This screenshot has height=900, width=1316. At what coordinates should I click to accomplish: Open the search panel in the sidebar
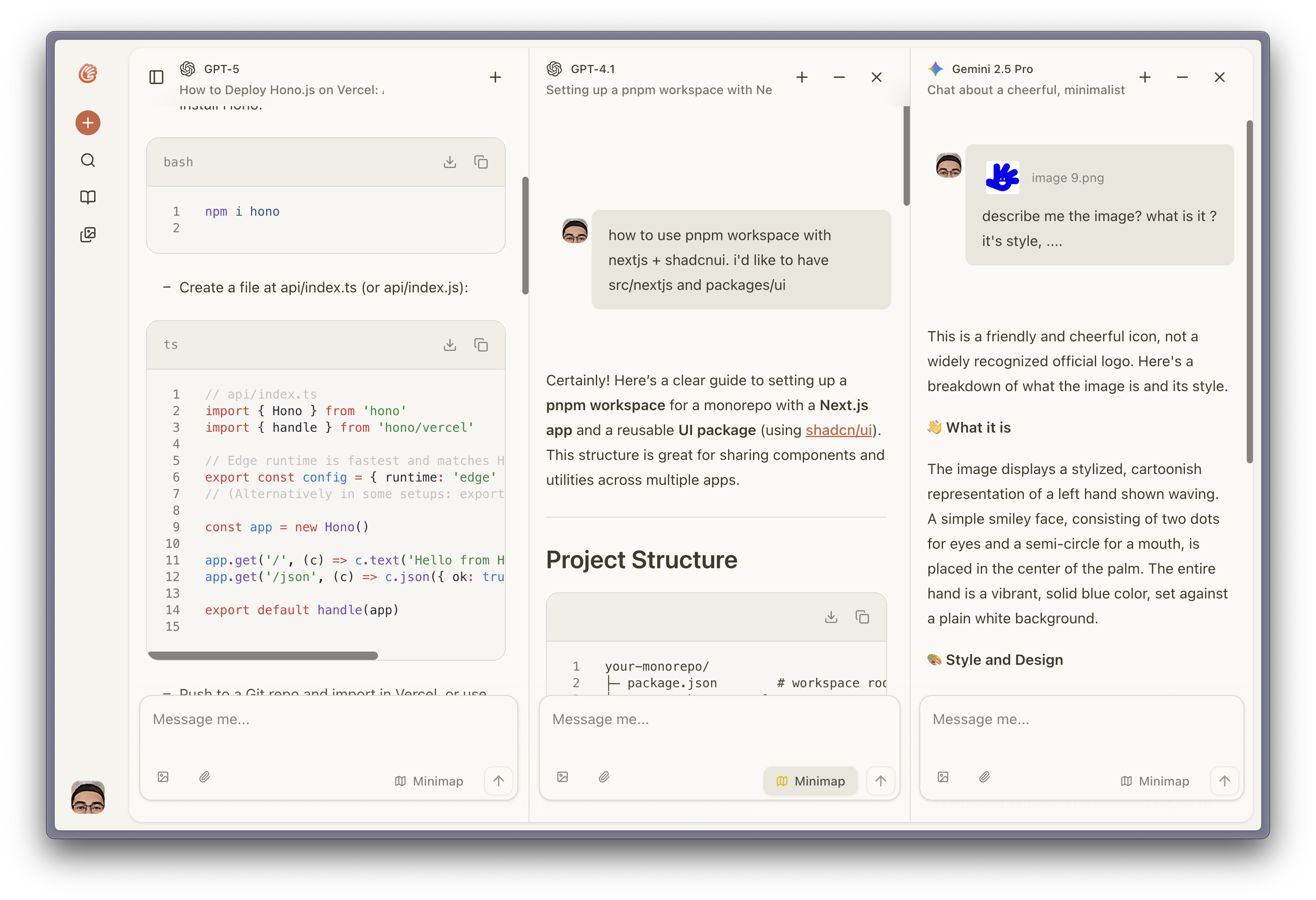coord(88,160)
